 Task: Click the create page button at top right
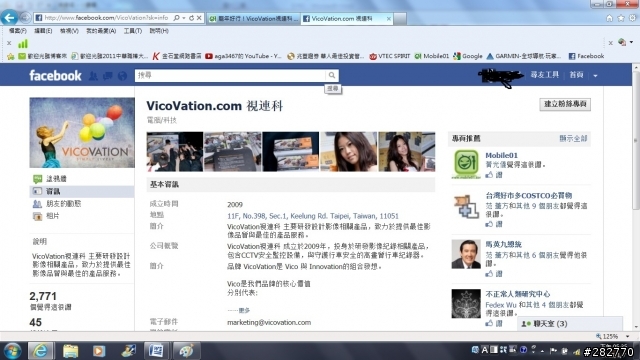tap(565, 104)
